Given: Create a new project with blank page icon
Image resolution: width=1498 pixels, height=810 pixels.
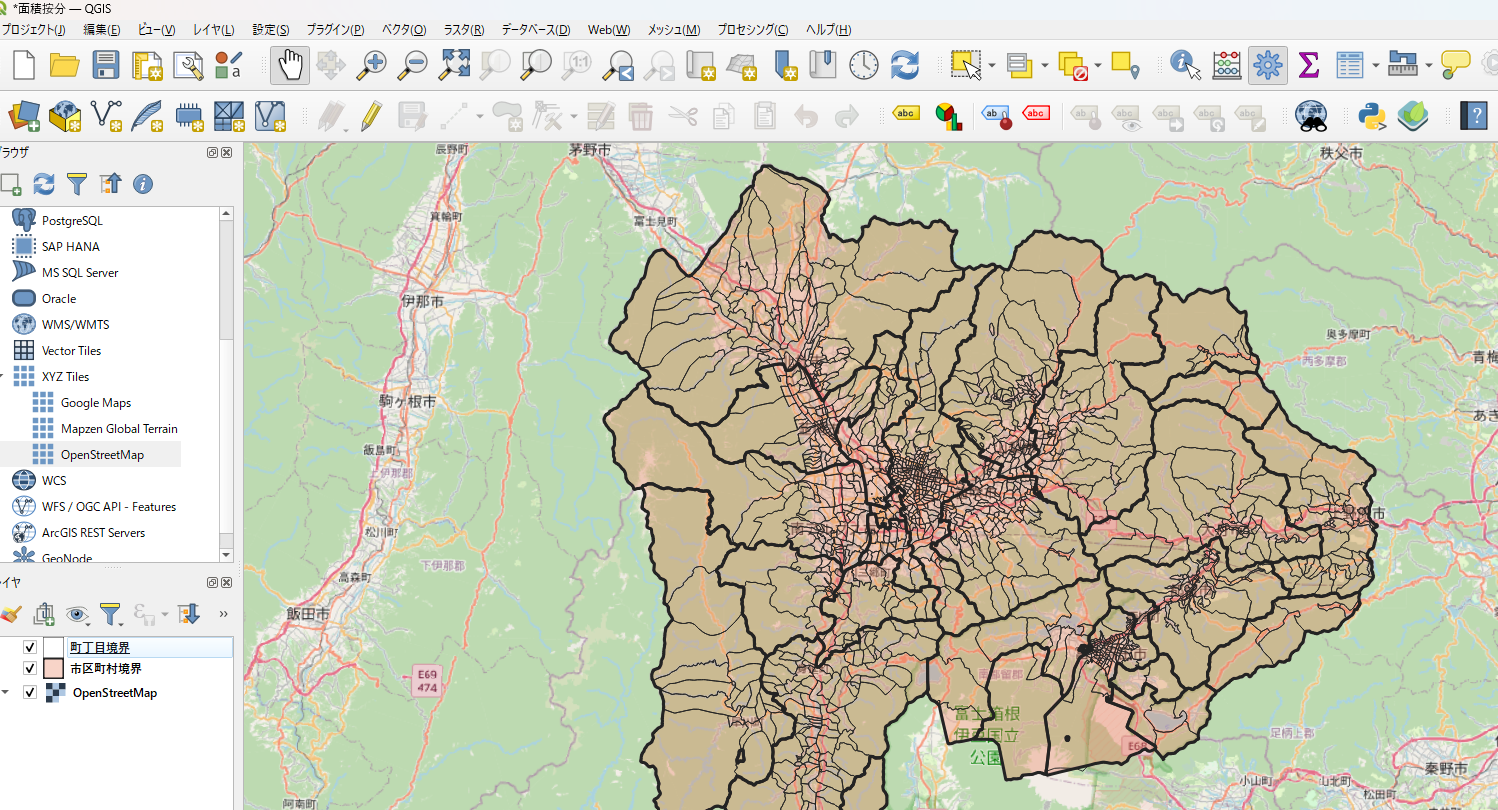Looking at the screenshot, I should coord(23,65).
